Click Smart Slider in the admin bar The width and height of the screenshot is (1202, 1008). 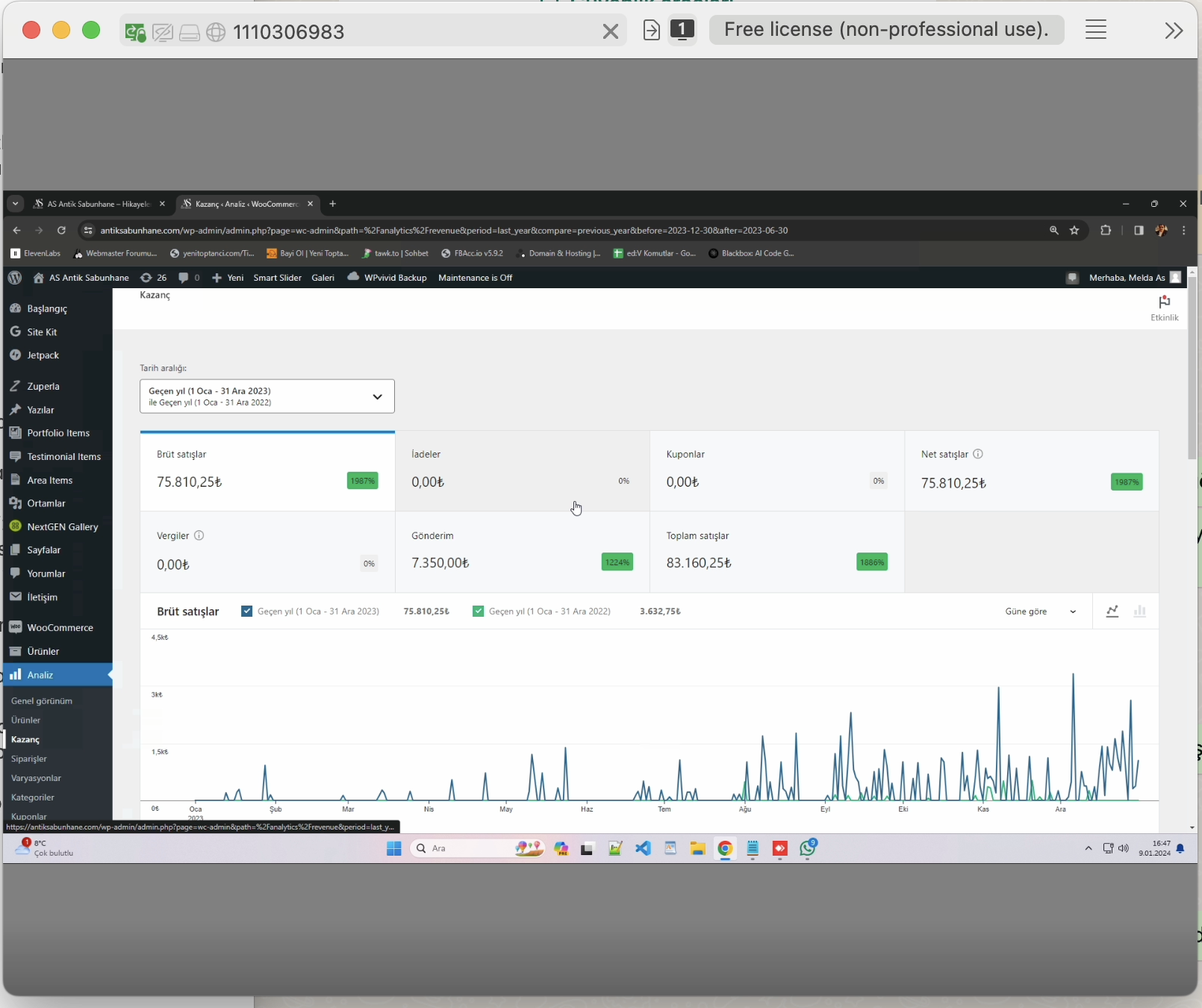pyautogui.click(x=277, y=278)
